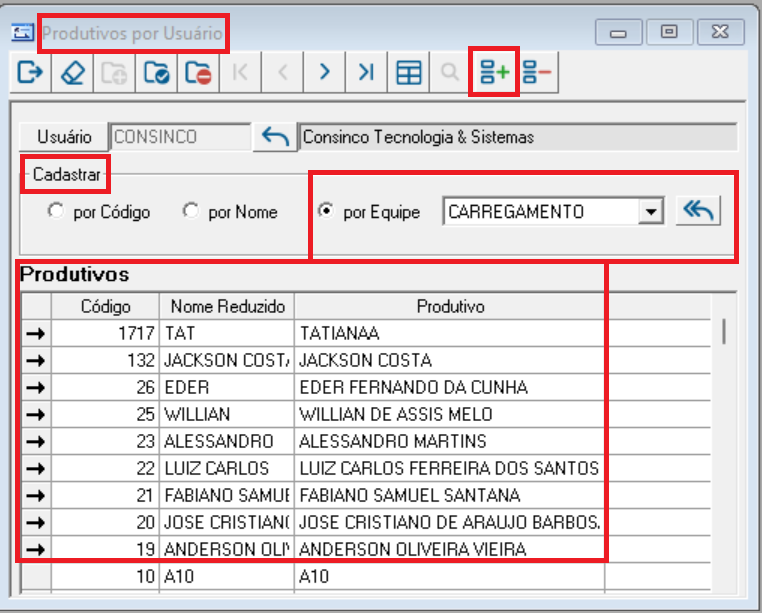This screenshot has height=613, width=762.
Task: Click the magnifier search icon
Action: pyautogui.click(x=450, y=73)
